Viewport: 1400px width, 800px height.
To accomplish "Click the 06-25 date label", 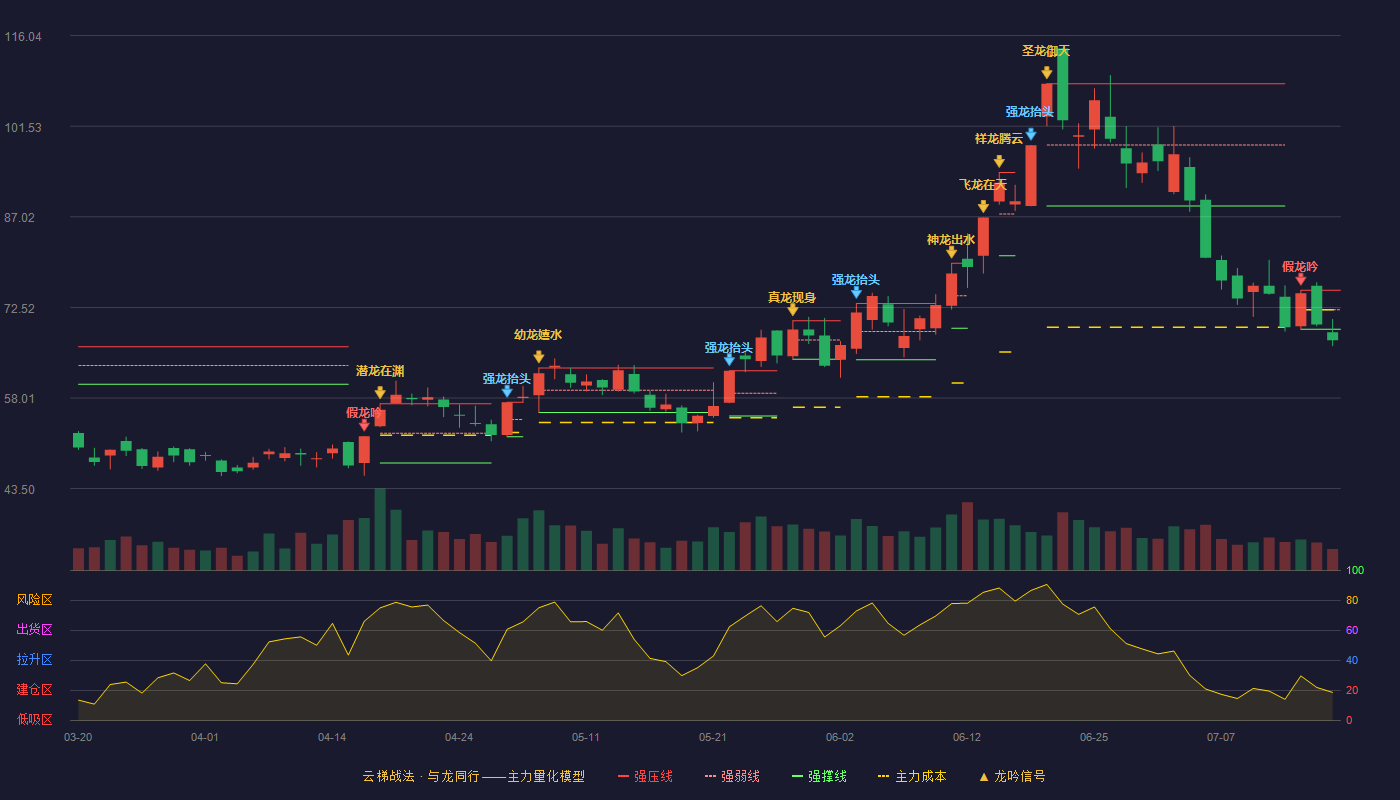I will pyautogui.click(x=1094, y=737).
